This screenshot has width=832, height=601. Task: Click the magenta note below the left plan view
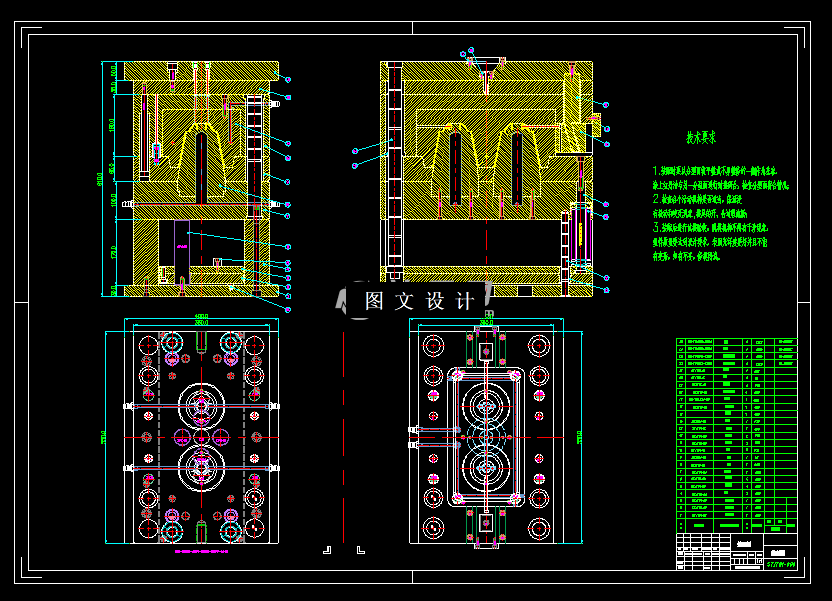pyautogui.click(x=202, y=552)
